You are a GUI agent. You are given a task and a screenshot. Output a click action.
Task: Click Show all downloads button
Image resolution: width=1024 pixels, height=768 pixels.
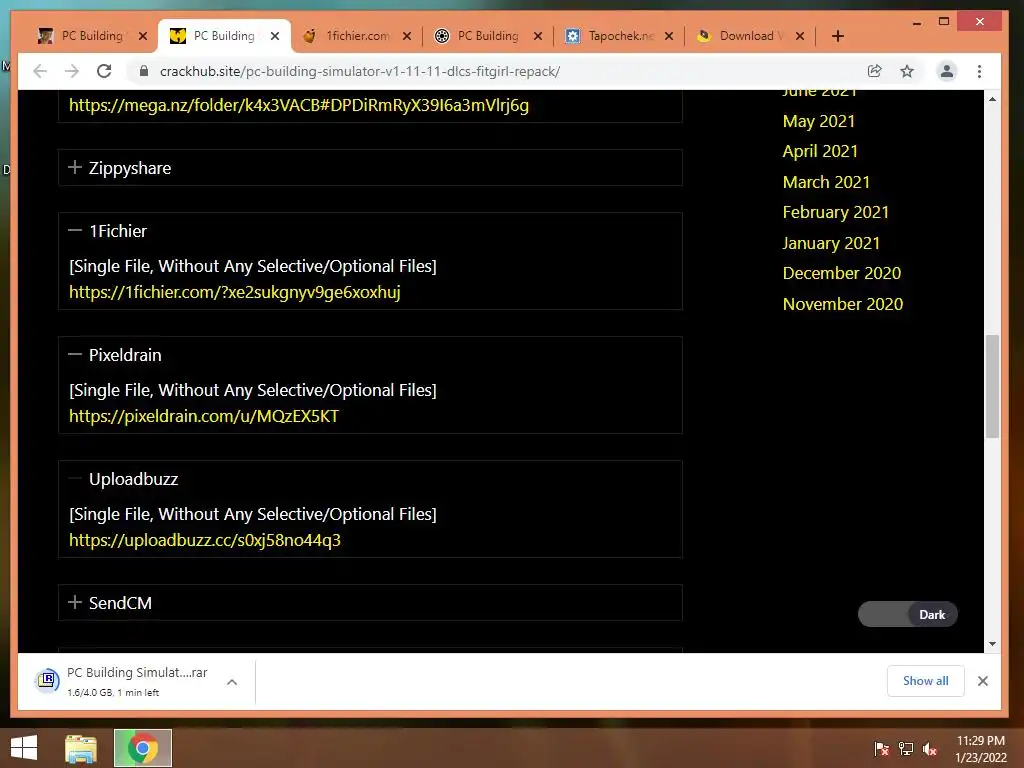pyautogui.click(x=925, y=681)
